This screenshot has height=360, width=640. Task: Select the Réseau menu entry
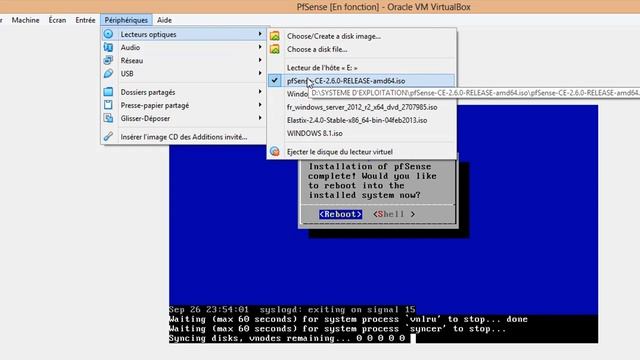click(x=183, y=60)
